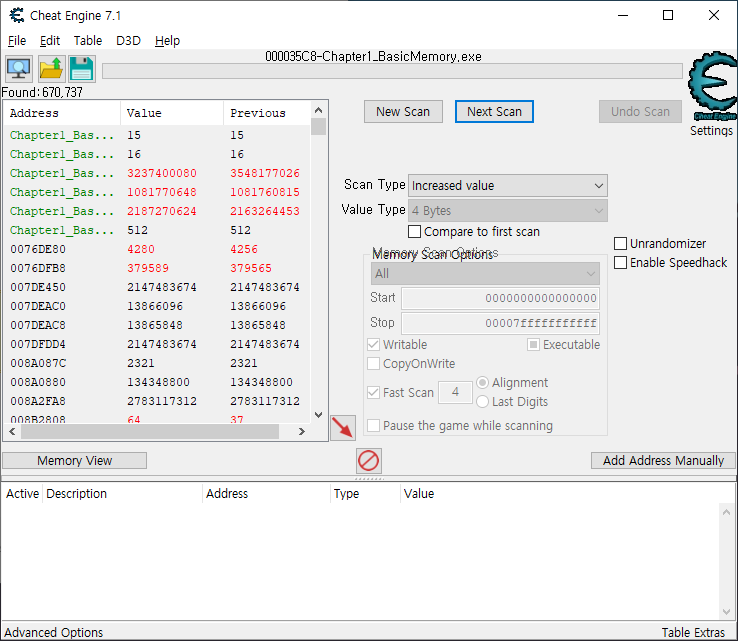The height and width of the screenshot is (641, 738).
Task: Click the Stop address input field
Action: tap(500, 323)
